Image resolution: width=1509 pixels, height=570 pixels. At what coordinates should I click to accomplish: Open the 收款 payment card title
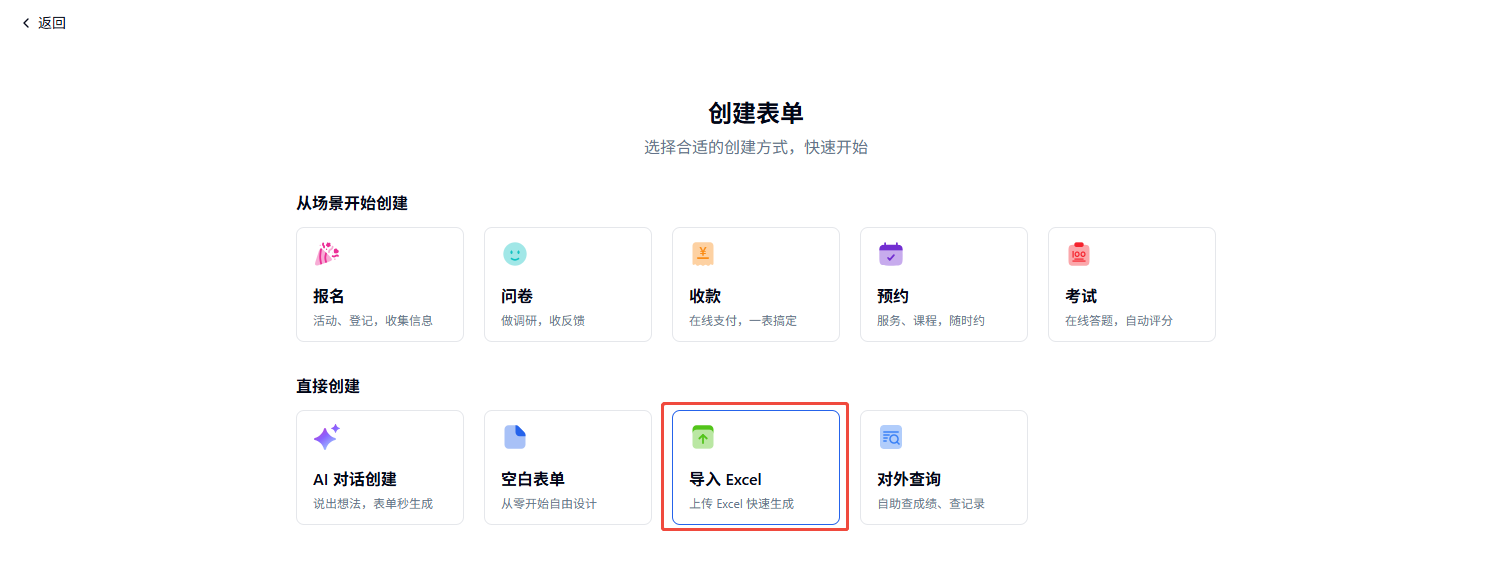[x=705, y=296]
